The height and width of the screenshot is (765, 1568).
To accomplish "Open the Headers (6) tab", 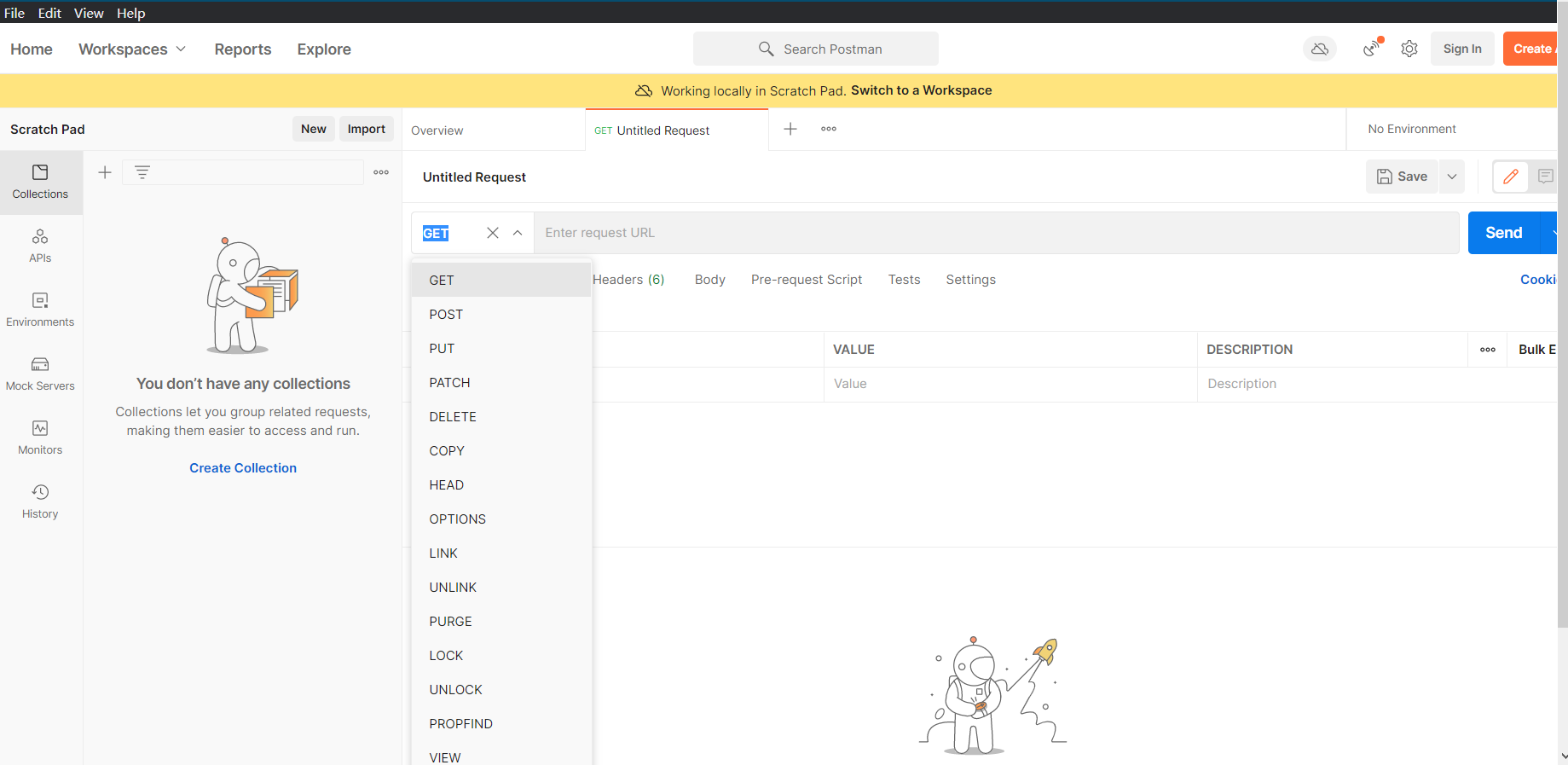I will coord(628,280).
